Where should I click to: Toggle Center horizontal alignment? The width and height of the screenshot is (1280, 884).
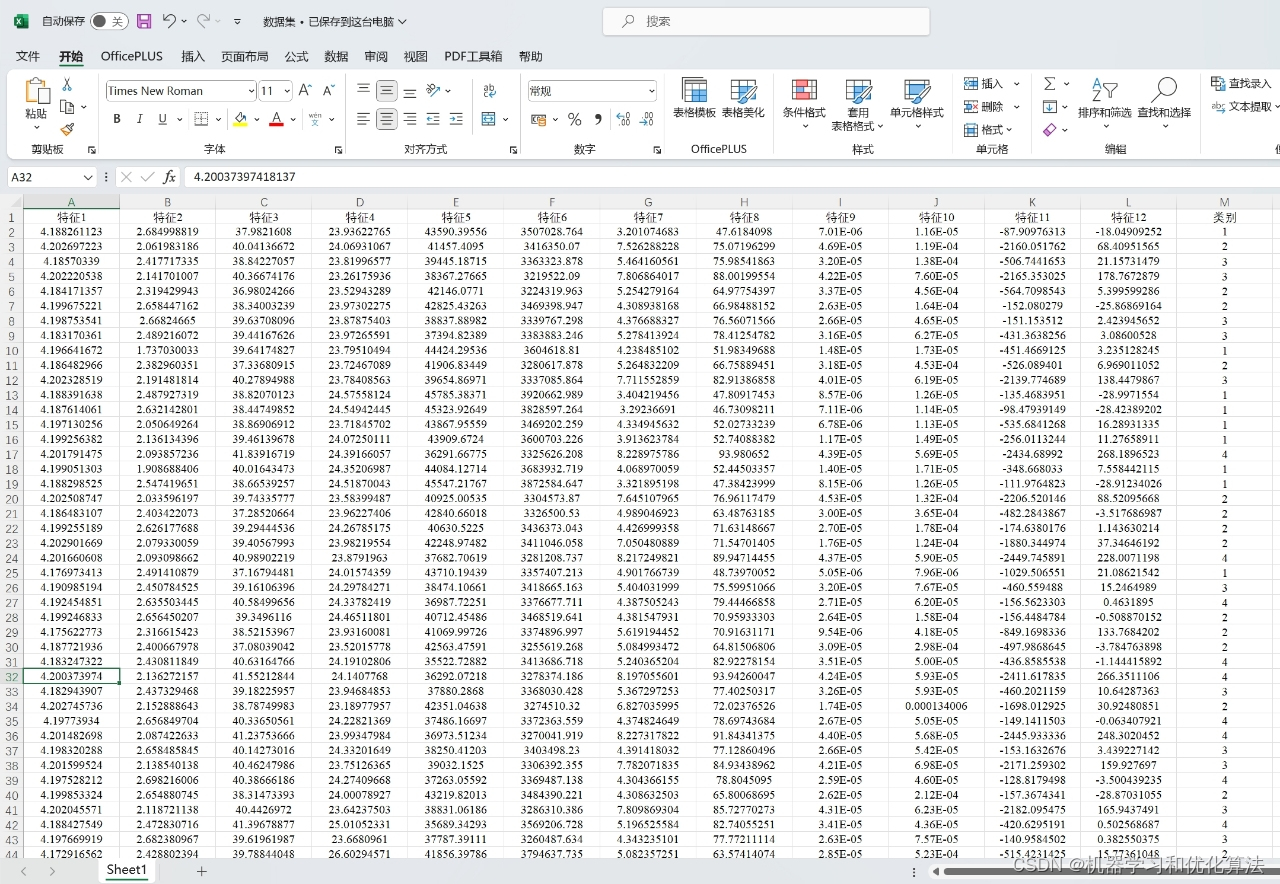pos(387,119)
